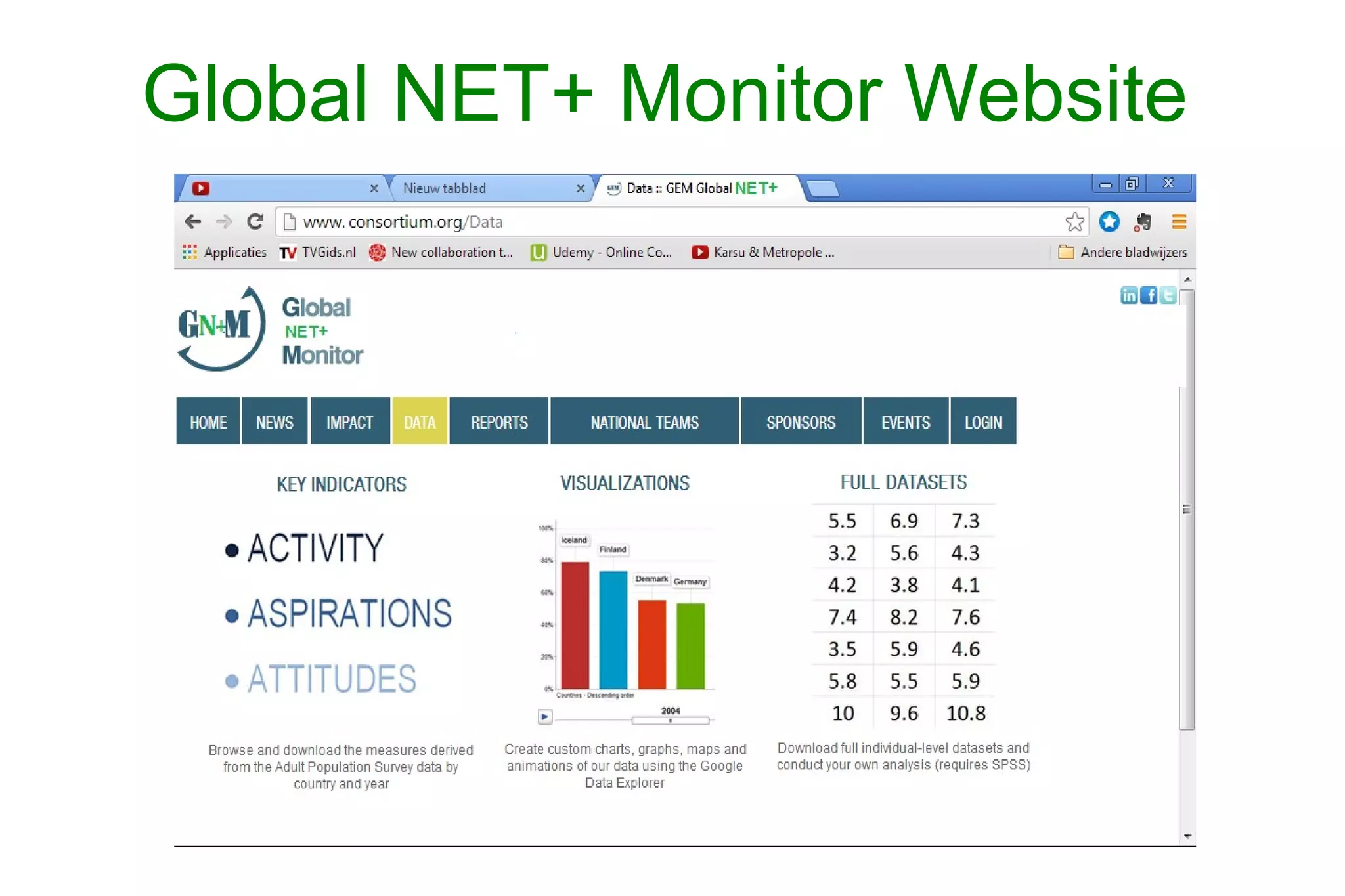Reload the page with the refresh icon
1345x896 pixels.
point(255,222)
